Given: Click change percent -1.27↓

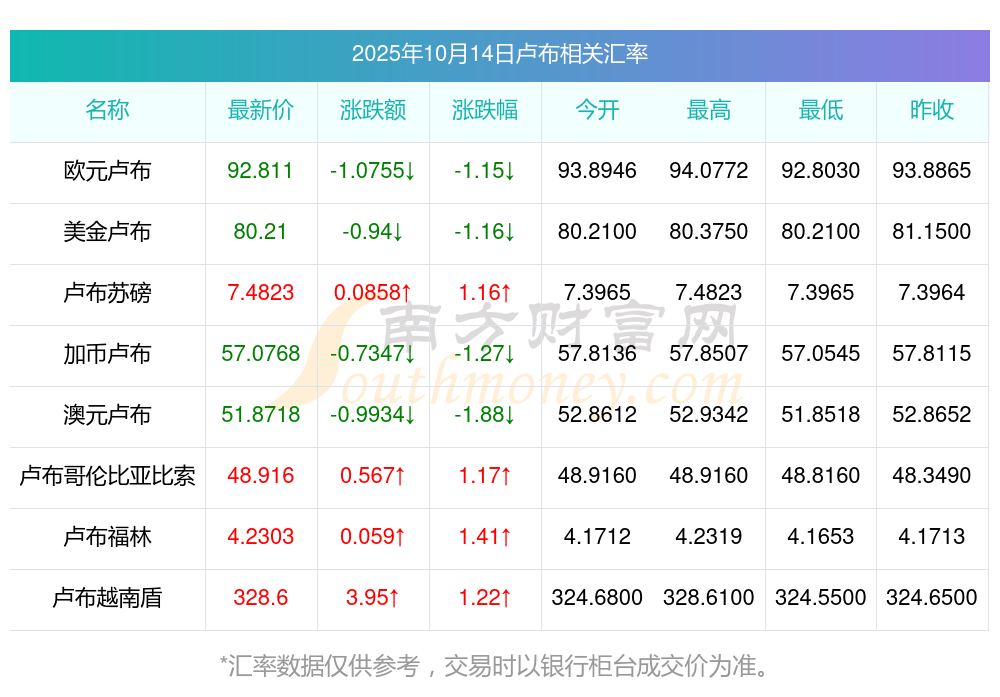Looking at the screenshot, I should pos(485,353).
